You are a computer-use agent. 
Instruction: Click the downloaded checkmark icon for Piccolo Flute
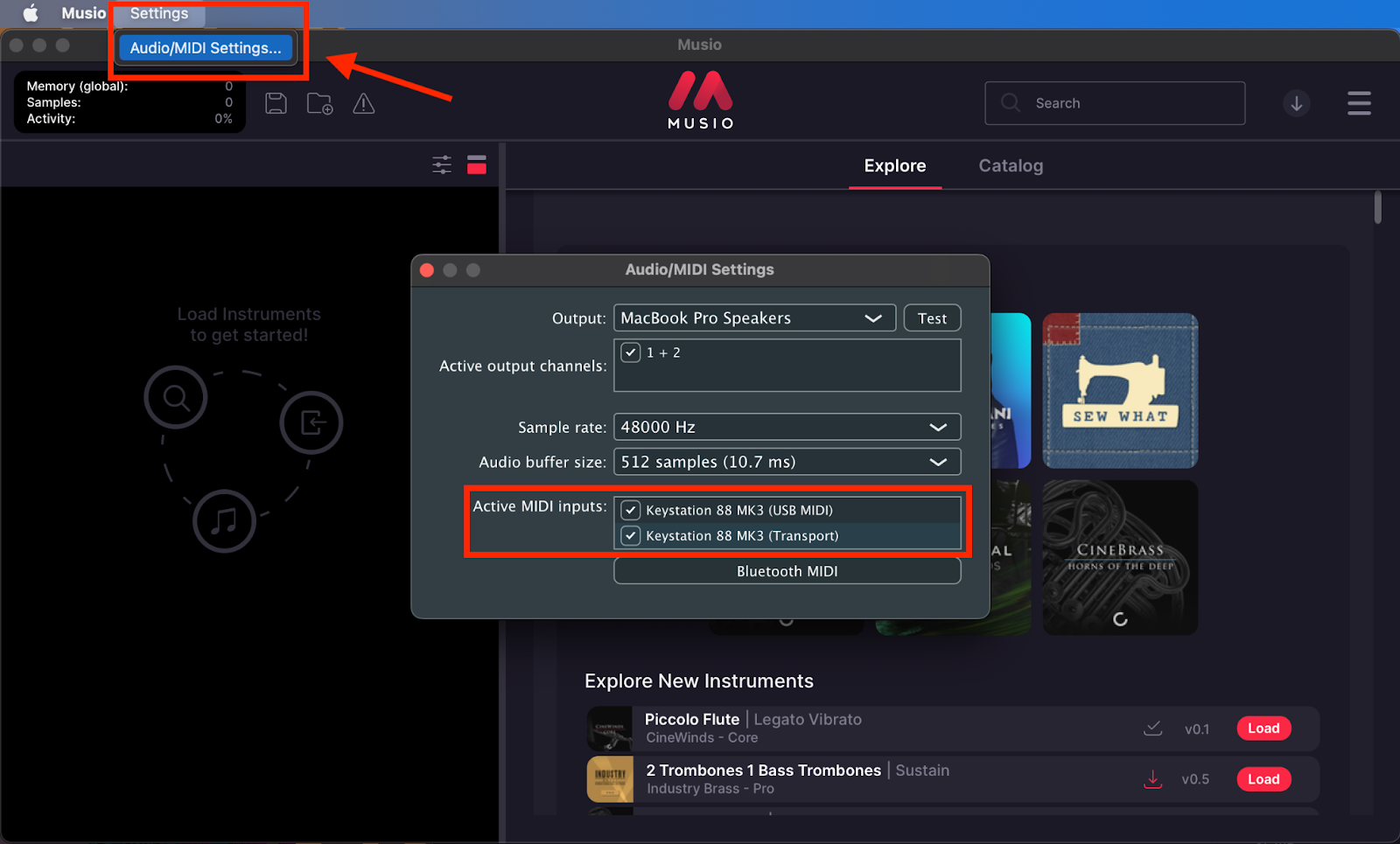coord(1153,728)
